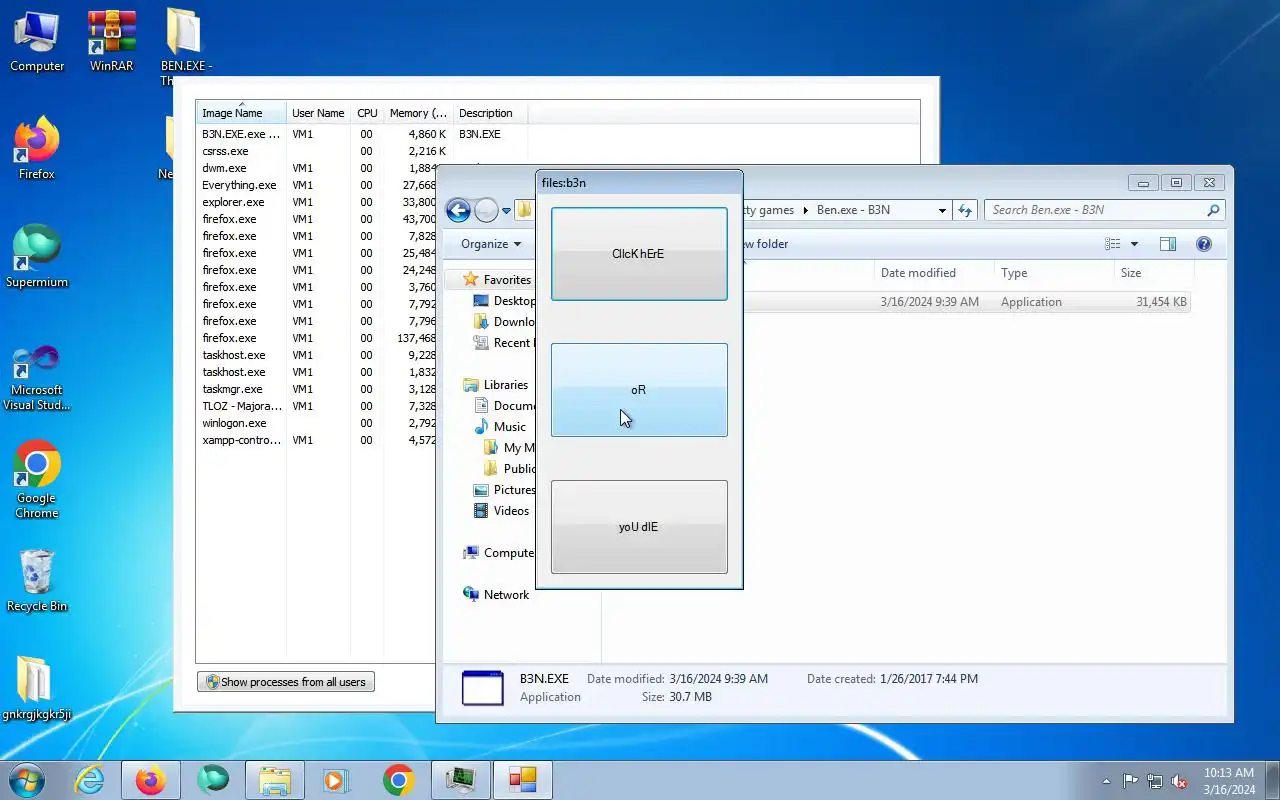Click the Explorer forward navigation button
This screenshot has width=1280, height=800.
point(486,210)
